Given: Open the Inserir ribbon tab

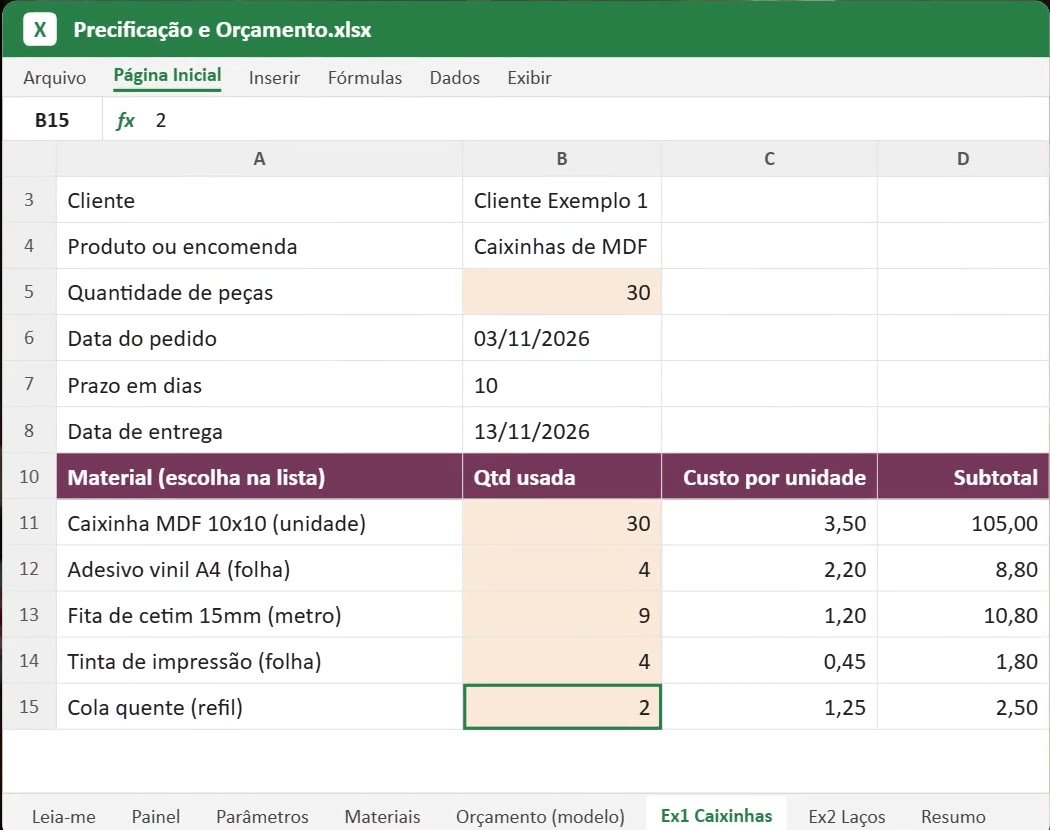Looking at the screenshot, I should [274, 78].
